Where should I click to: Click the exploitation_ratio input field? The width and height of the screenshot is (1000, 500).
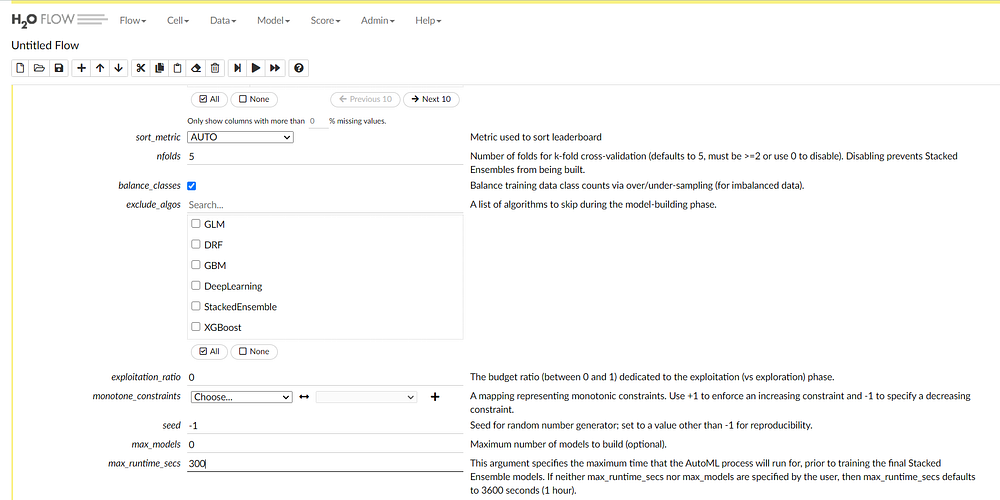click(325, 378)
